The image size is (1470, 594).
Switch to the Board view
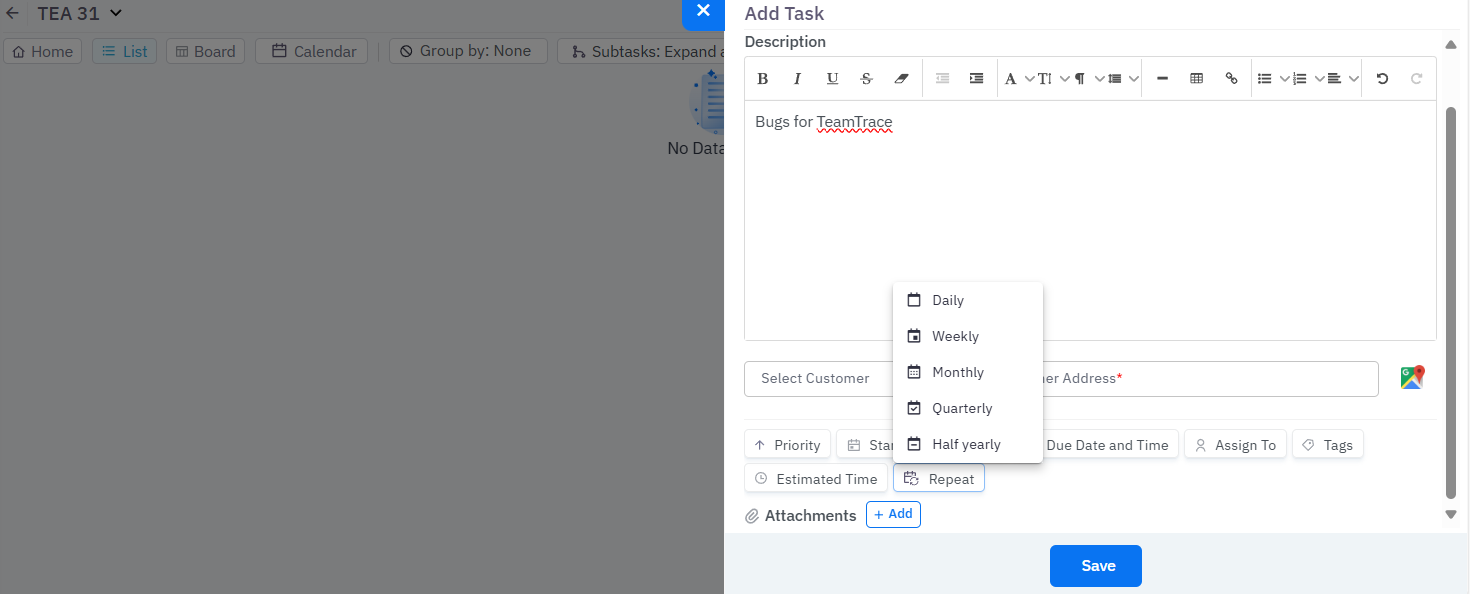(205, 51)
